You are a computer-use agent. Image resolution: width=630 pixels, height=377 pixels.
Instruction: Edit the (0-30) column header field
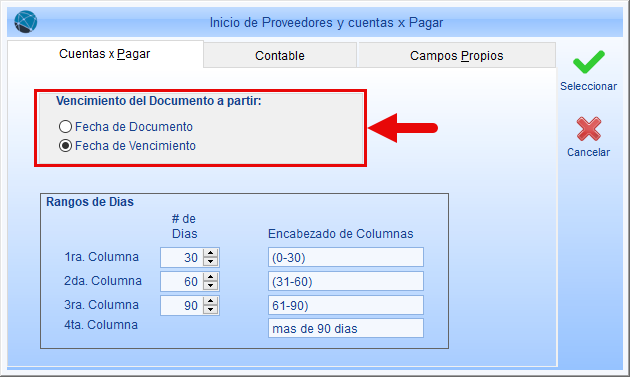pyautogui.click(x=346, y=257)
